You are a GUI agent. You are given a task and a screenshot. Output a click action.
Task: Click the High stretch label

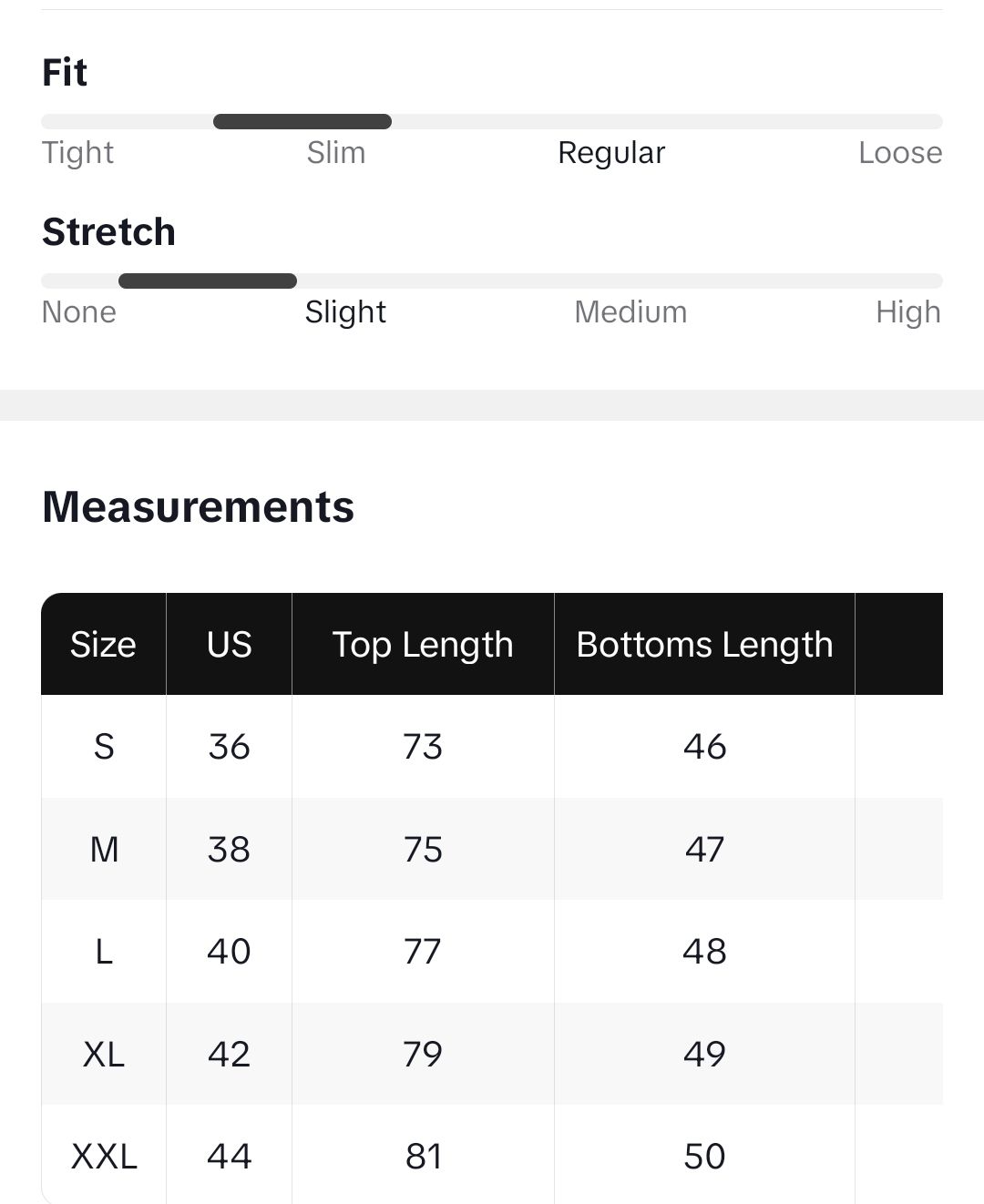907,312
